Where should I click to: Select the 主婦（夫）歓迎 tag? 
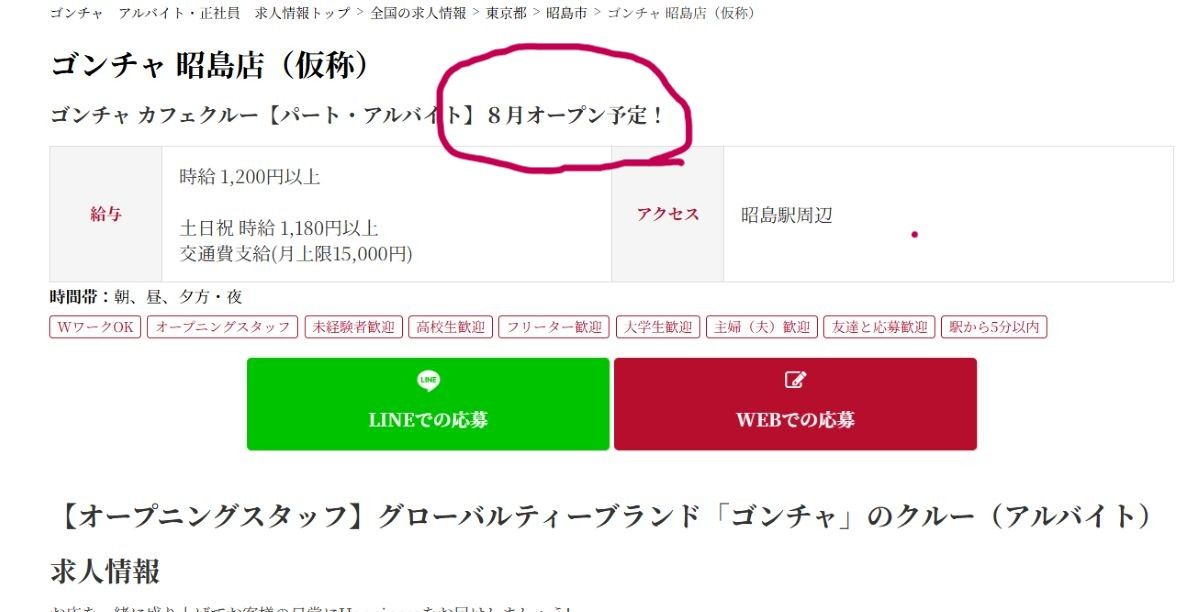[x=763, y=327]
